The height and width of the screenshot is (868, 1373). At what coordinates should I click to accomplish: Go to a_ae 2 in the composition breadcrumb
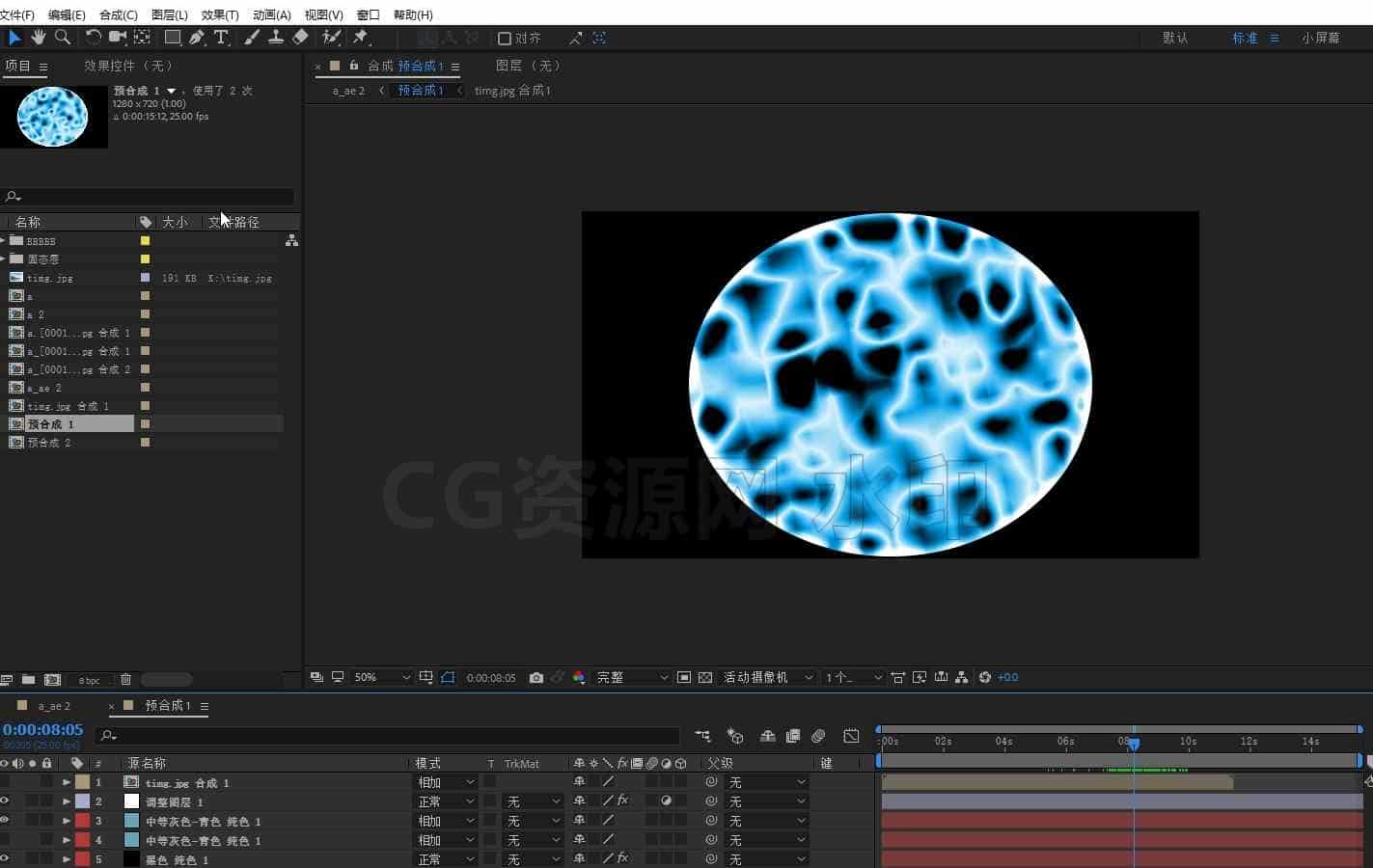point(348,91)
